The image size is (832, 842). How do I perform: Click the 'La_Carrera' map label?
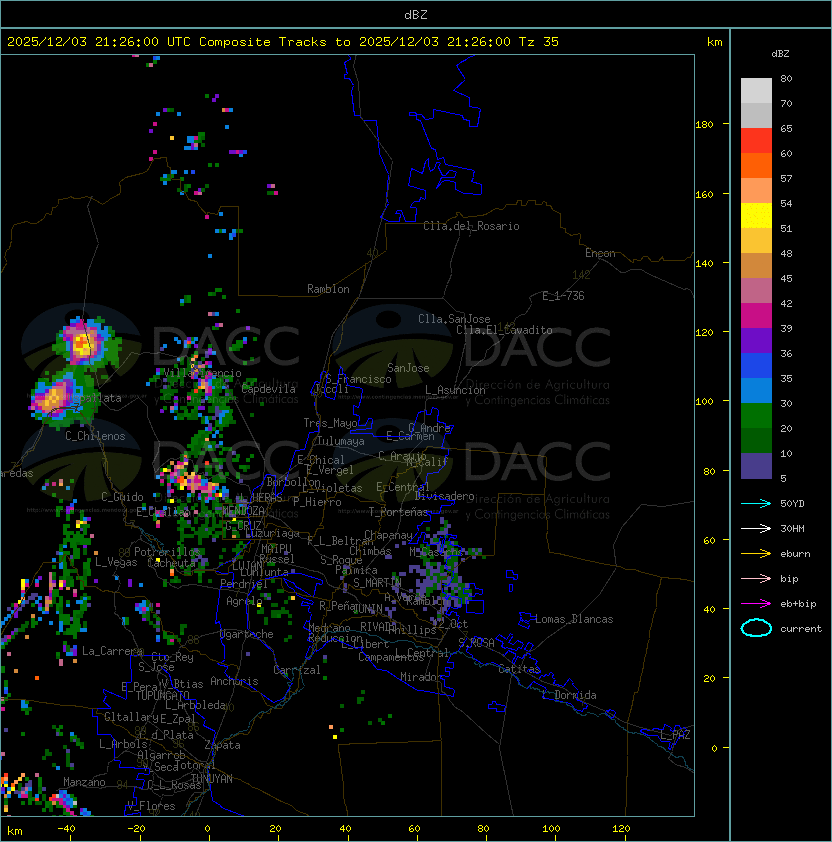112,651
